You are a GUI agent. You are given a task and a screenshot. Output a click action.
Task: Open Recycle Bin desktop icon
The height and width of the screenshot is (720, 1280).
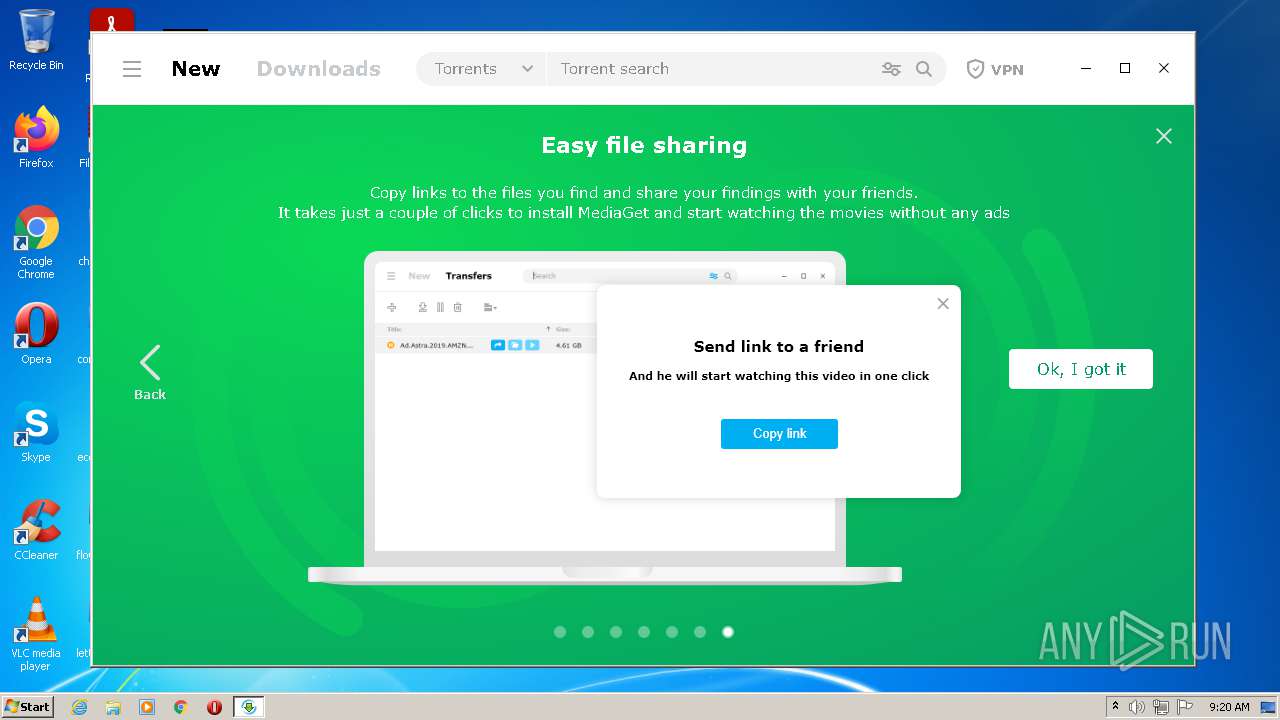(x=36, y=40)
